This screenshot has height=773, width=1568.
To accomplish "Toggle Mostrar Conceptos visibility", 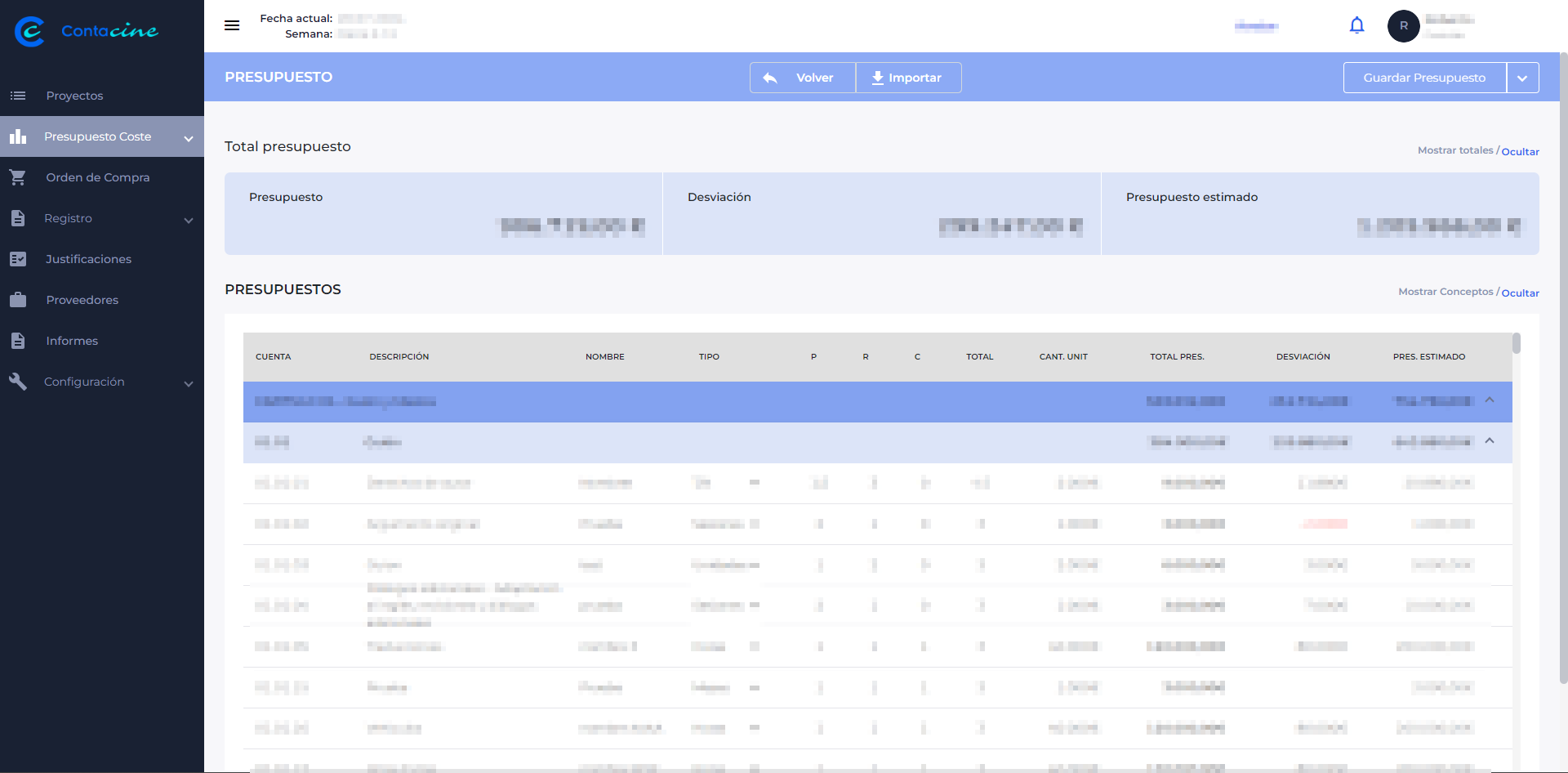I will tap(1445, 292).
